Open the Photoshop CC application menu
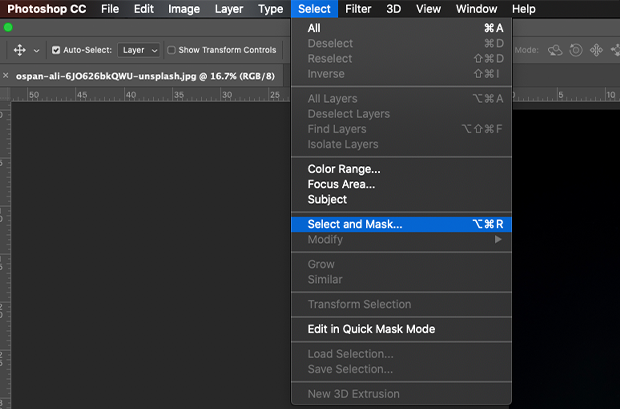The height and width of the screenshot is (409, 620). tap(46, 9)
